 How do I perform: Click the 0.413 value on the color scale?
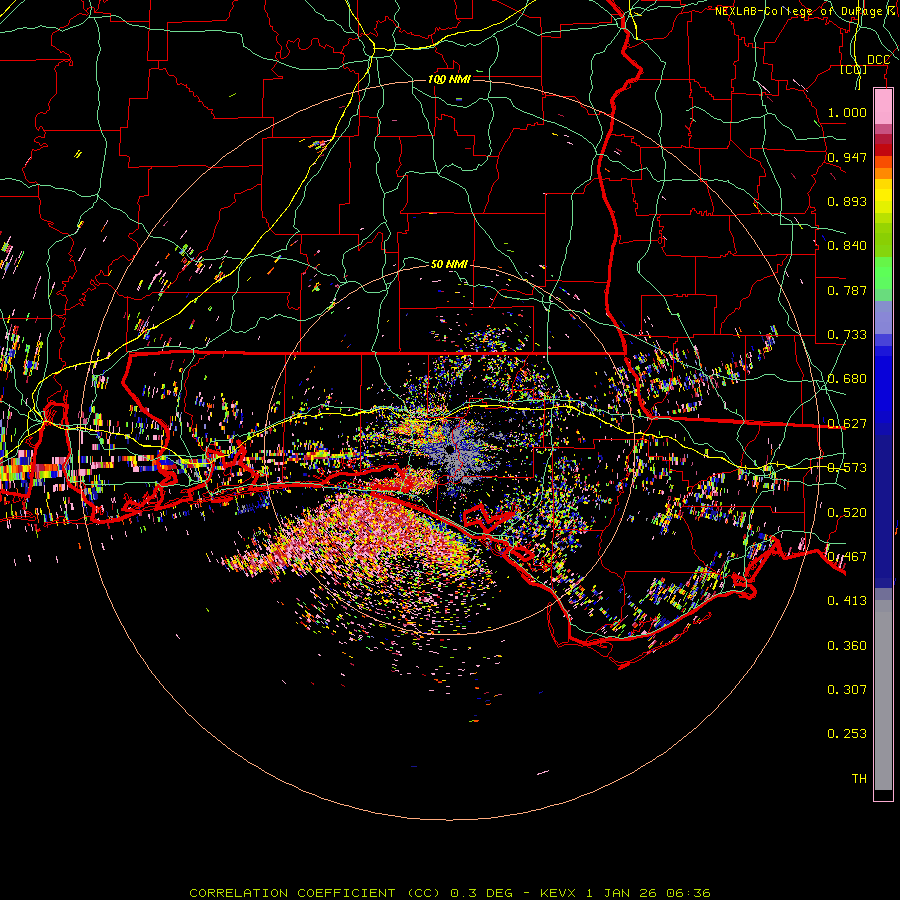[847, 601]
